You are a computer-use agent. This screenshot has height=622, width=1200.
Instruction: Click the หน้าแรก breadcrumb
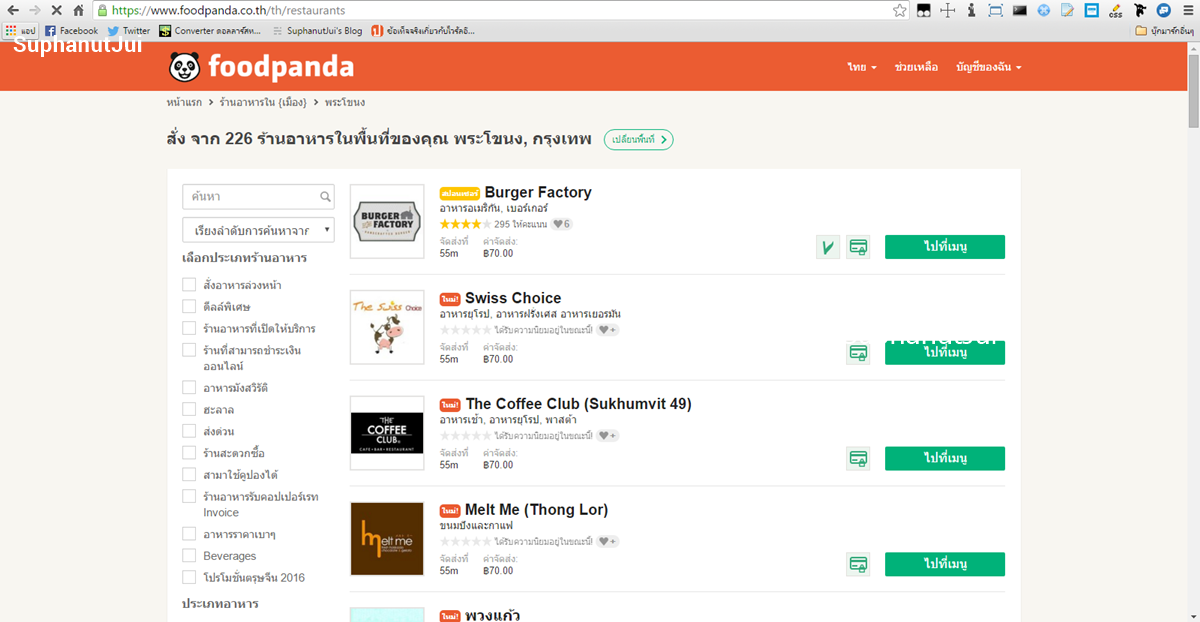pos(184,103)
